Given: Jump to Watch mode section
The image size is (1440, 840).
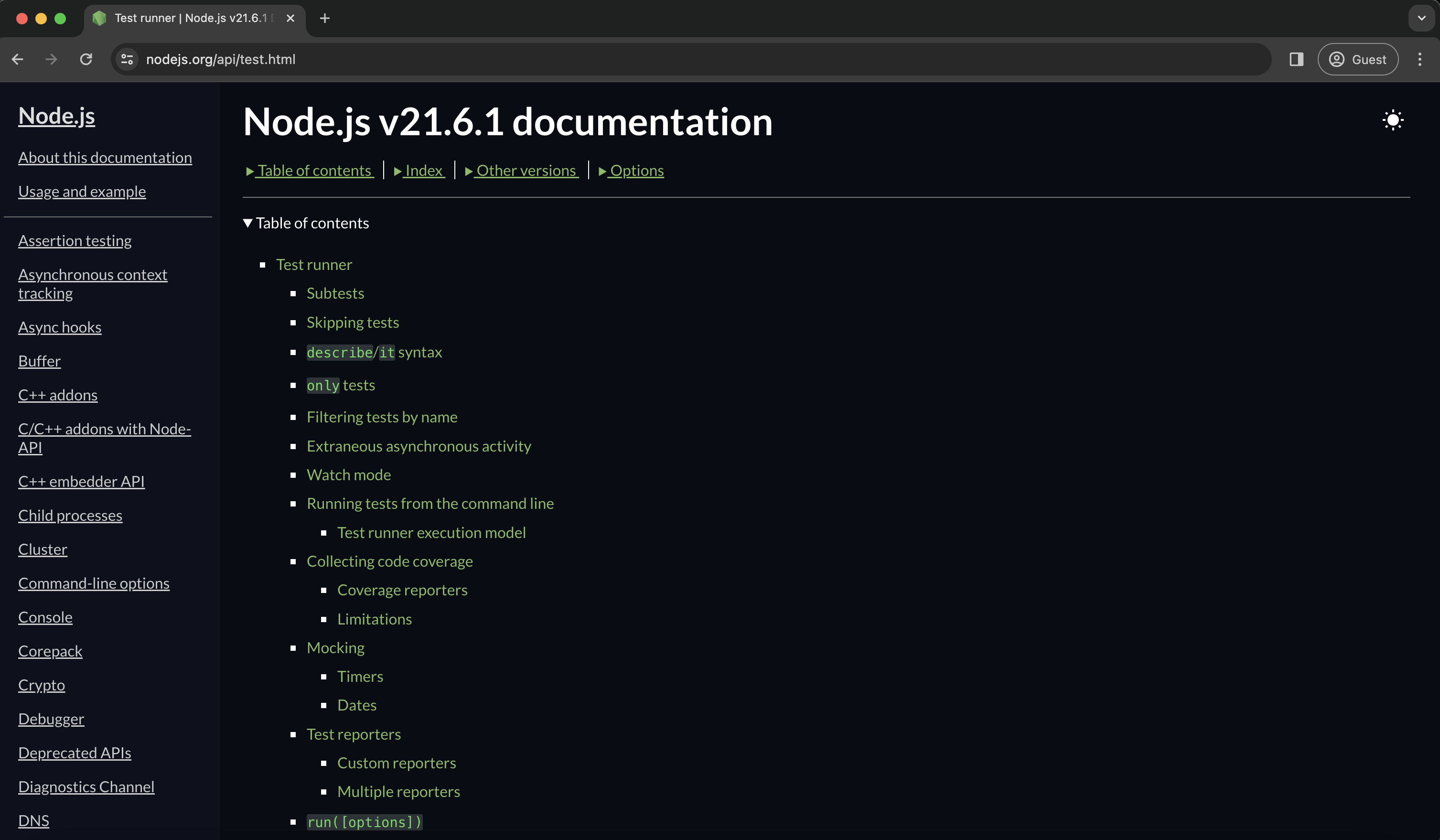Looking at the screenshot, I should 349,475.
